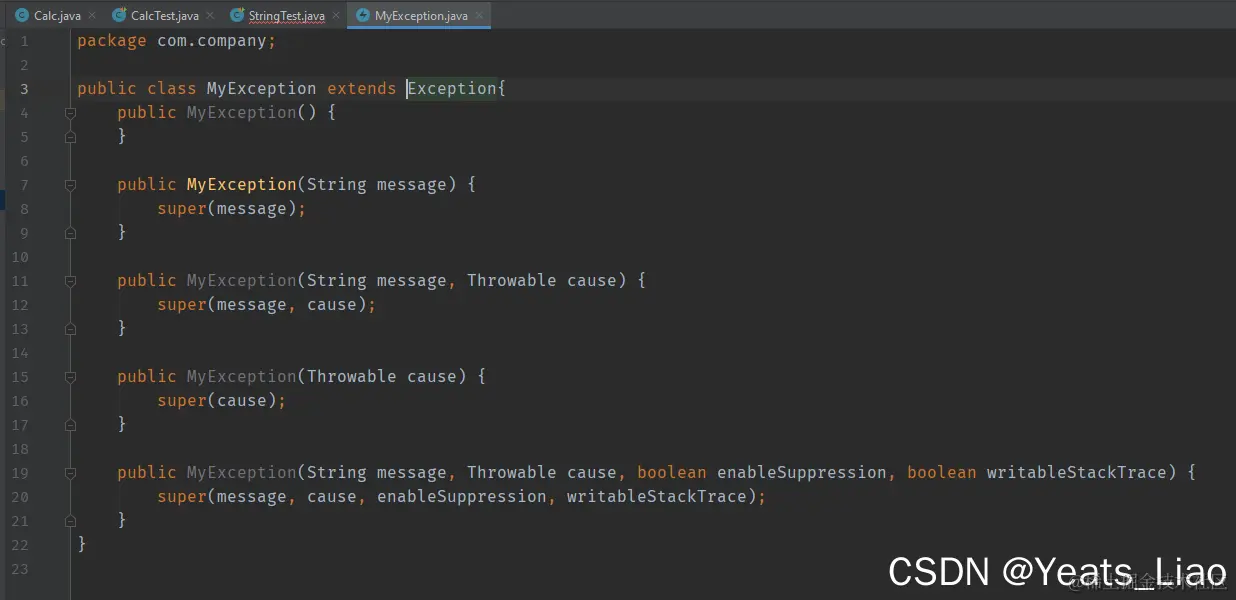This screenshot has width=1236, height=600.
Task: Click super(message, cause) call on line 12
Action: pos(262,305)
